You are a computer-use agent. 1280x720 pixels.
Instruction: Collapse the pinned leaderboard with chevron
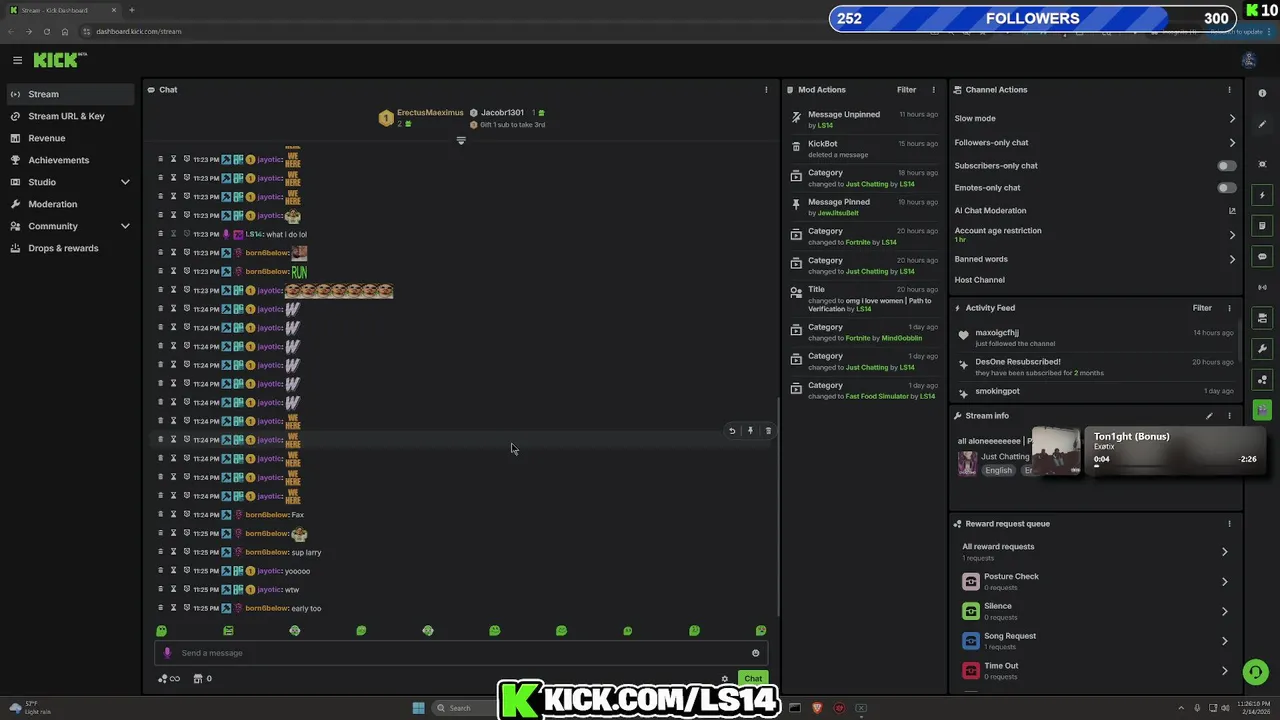[461, 140]
